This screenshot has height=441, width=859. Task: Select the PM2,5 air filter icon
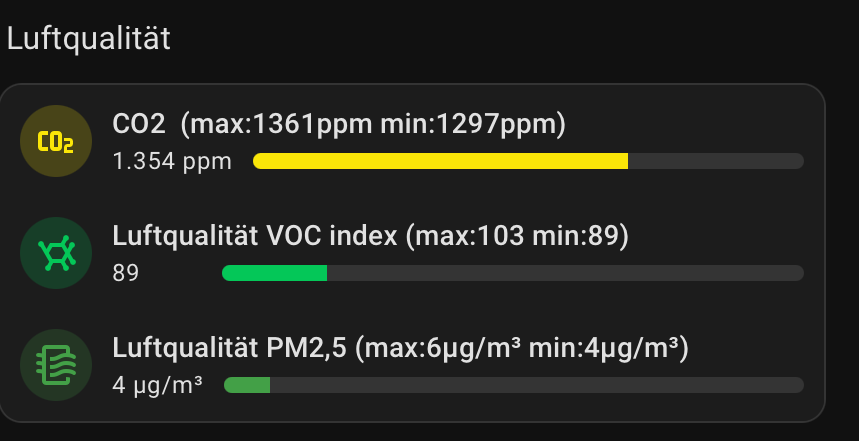click(x=56, y=365)
